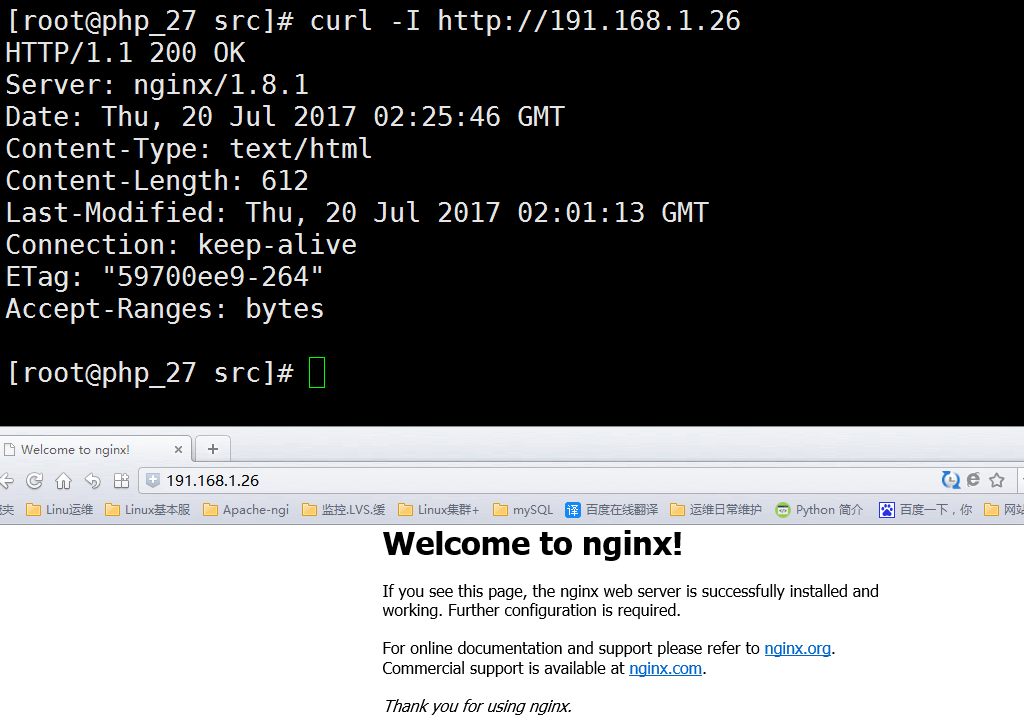Open the Python 简介 bookmark

coord(819,510)
